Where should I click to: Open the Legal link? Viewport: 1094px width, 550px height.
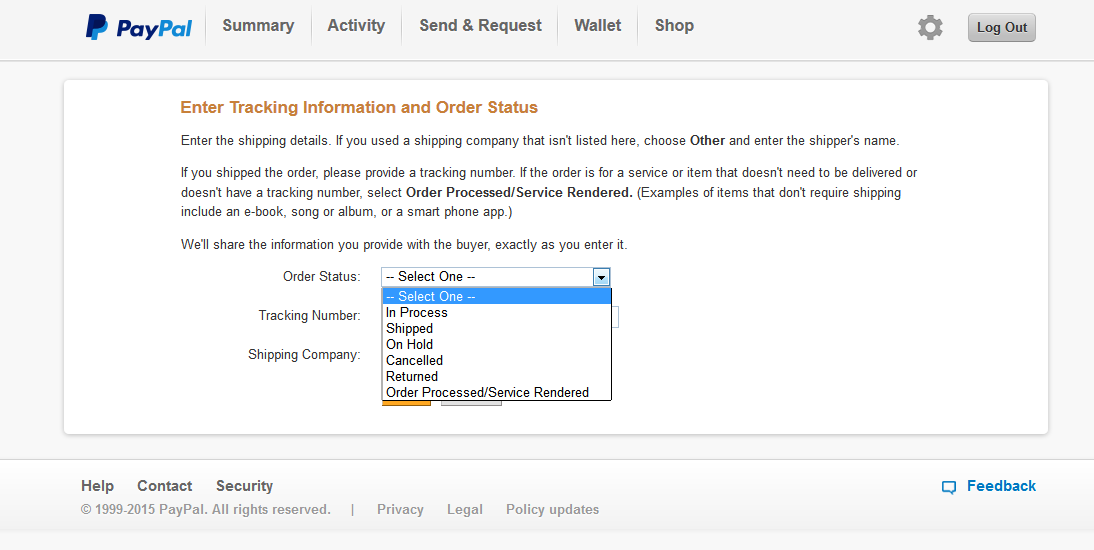click(465, 510)
